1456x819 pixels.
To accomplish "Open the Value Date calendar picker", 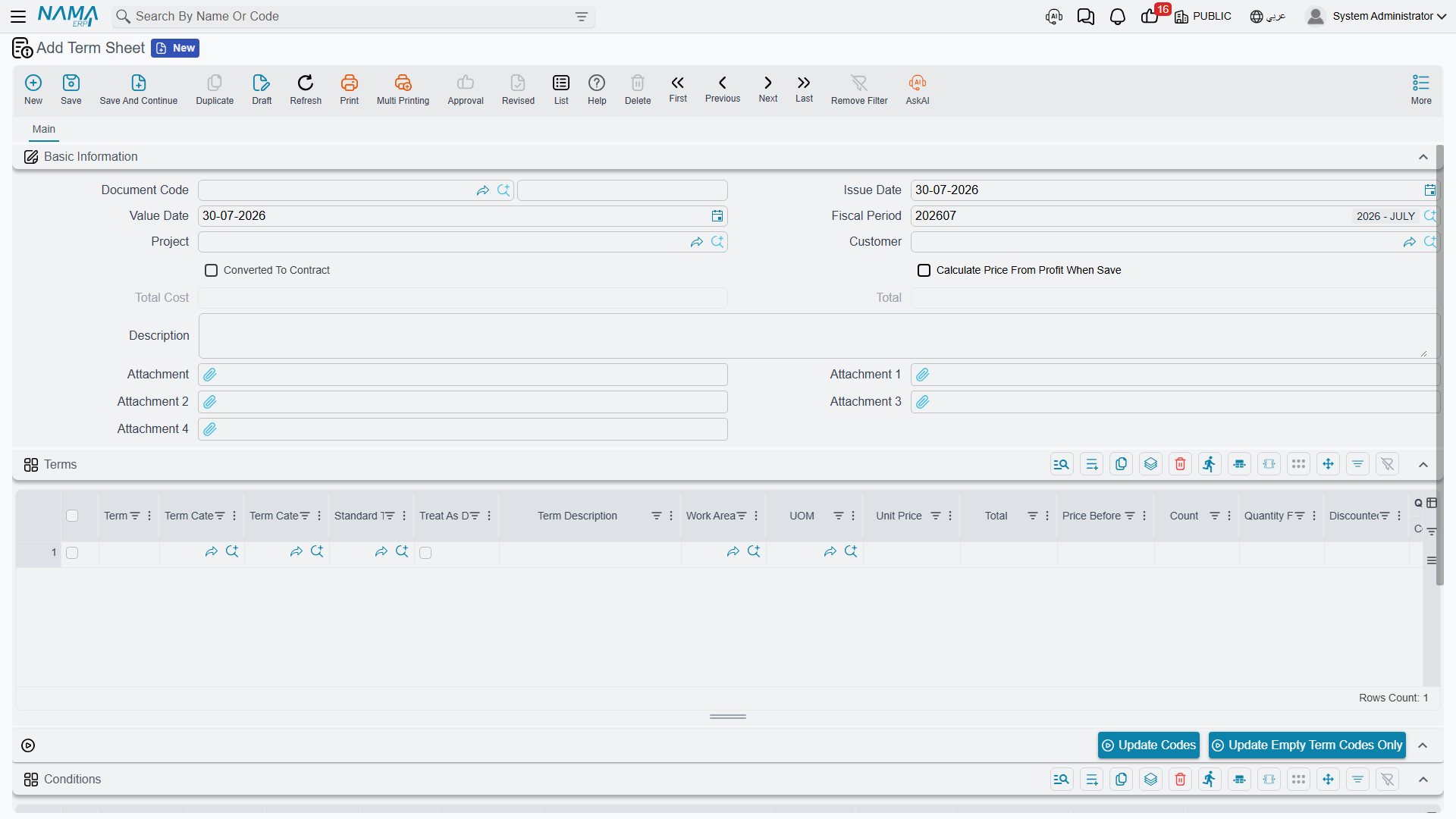I will click(x=717, y=216).
